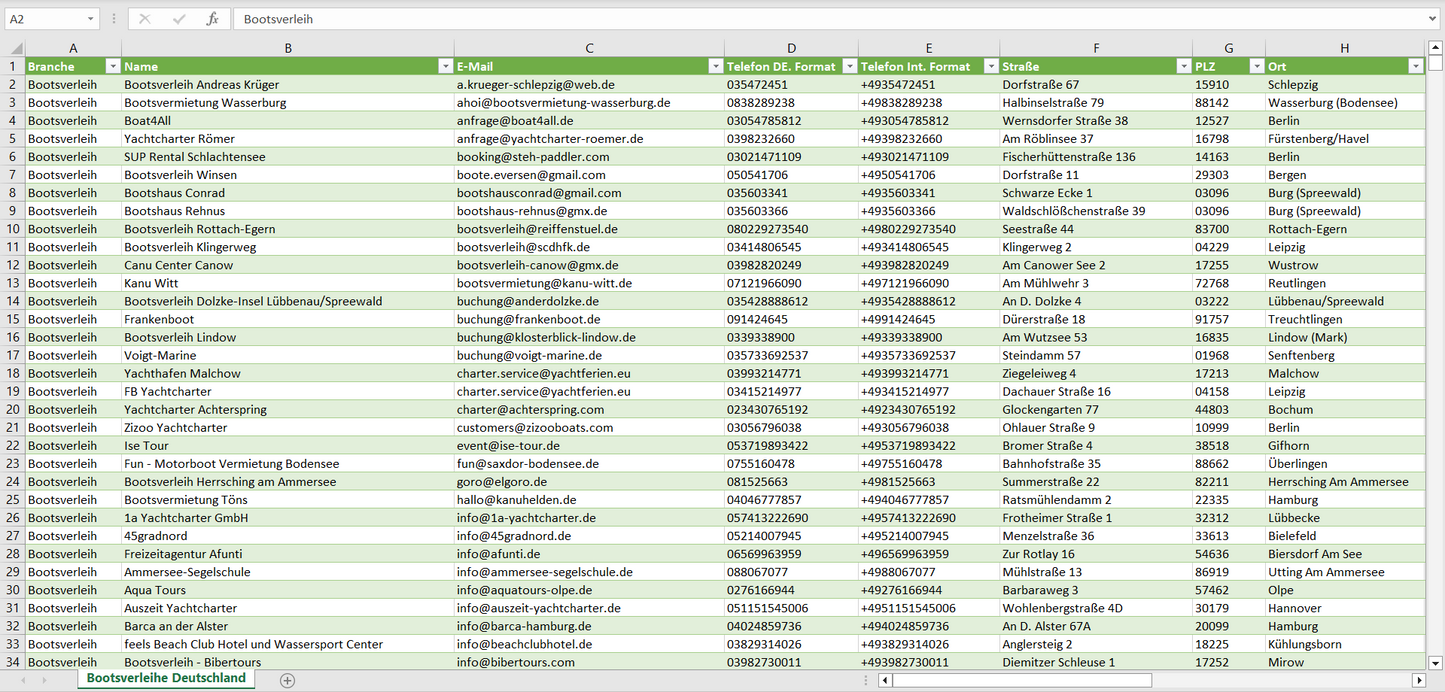Click the Enter checkmark in formula bar
Image resolution: width=1445 pixels, height=692 pixels.
pyautogui.click(x=179, y=19)
